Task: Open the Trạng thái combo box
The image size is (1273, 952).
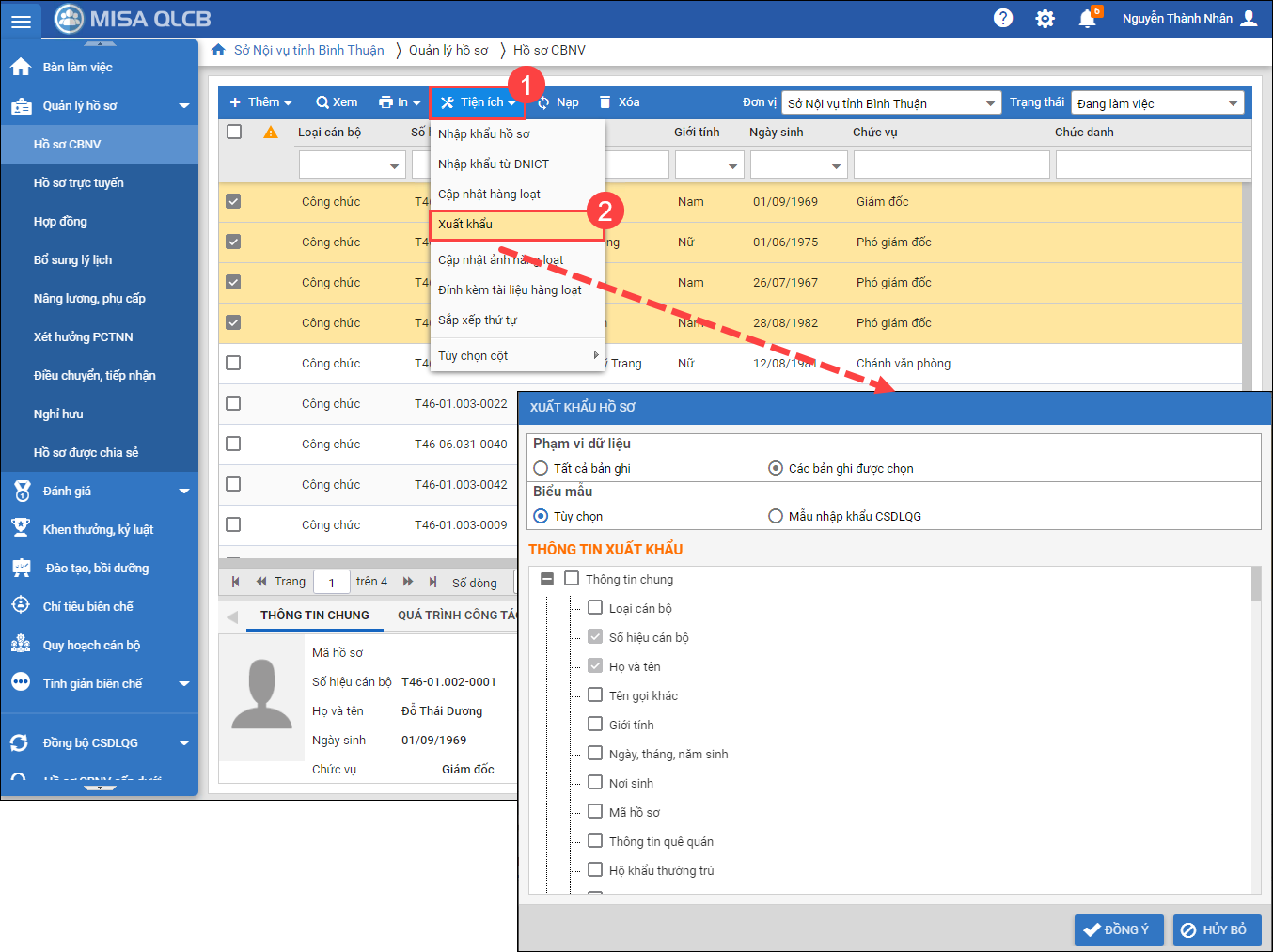Action: coord(1233,103)
